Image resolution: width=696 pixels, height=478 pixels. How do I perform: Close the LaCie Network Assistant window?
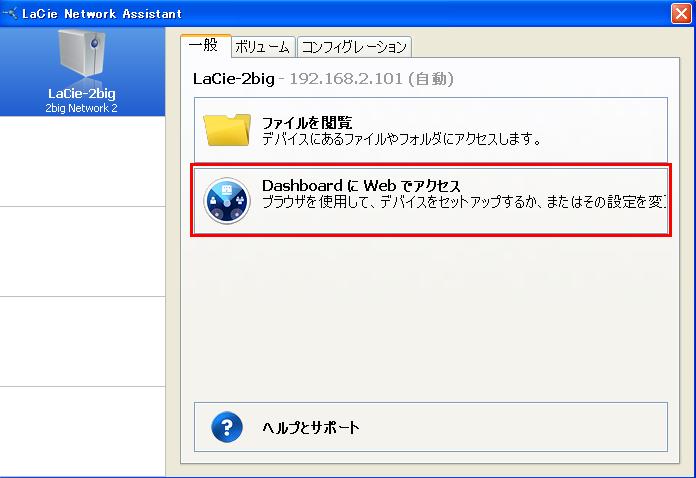click(681, 13)
